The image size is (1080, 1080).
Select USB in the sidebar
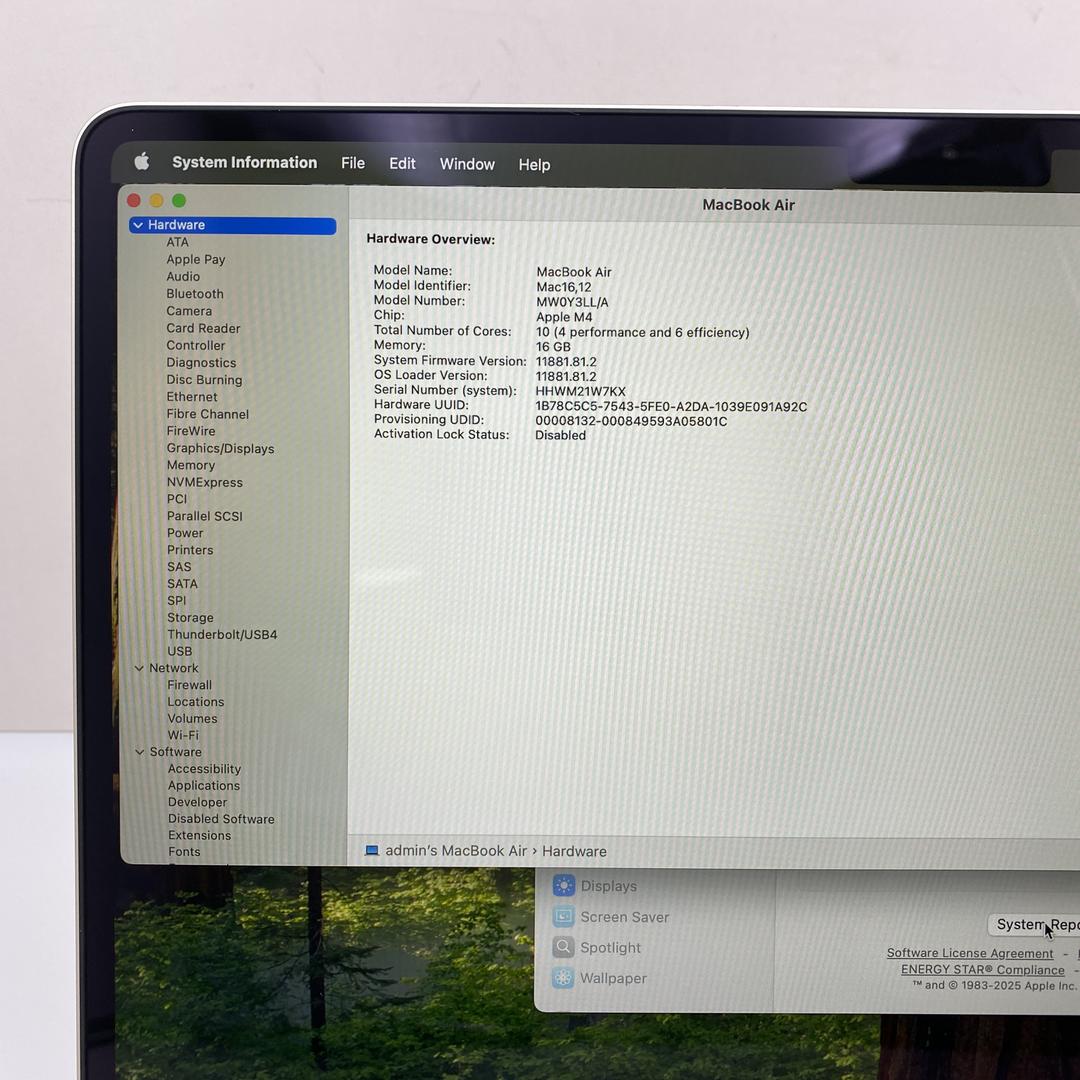point(180,652)
